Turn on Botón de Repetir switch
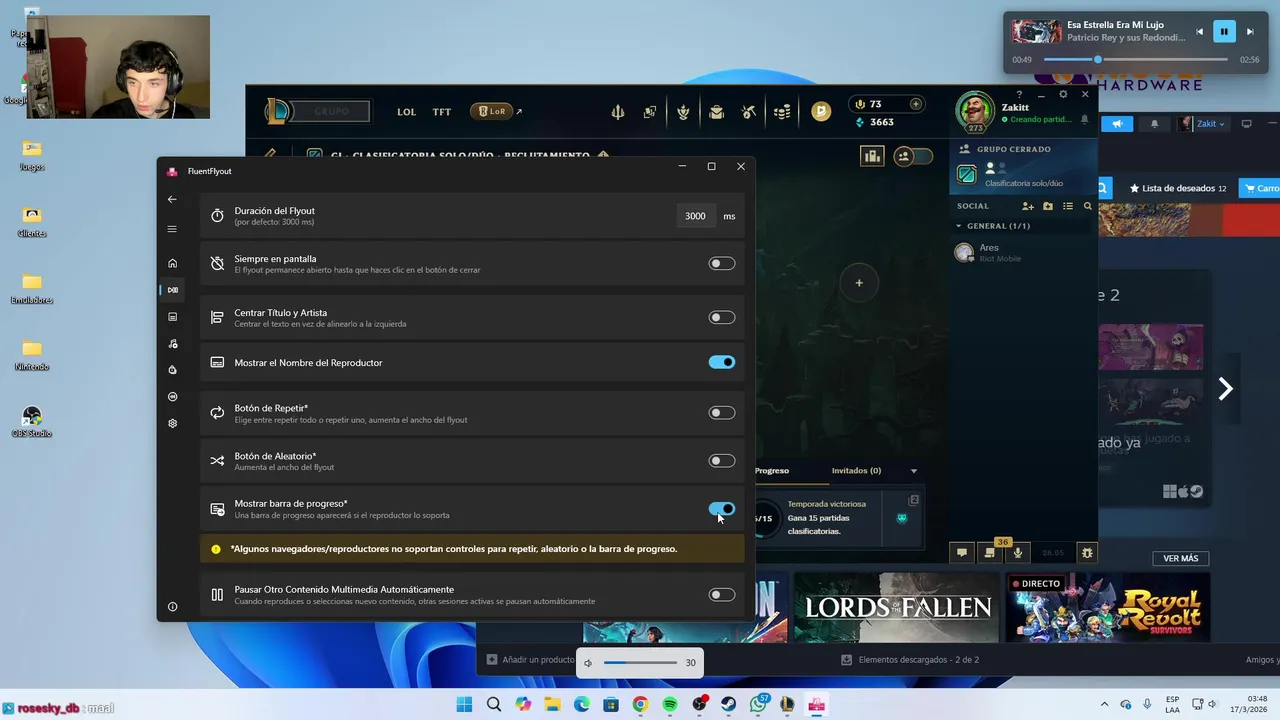The height and width of the screenshot is (720, 1280). (722, 413)
